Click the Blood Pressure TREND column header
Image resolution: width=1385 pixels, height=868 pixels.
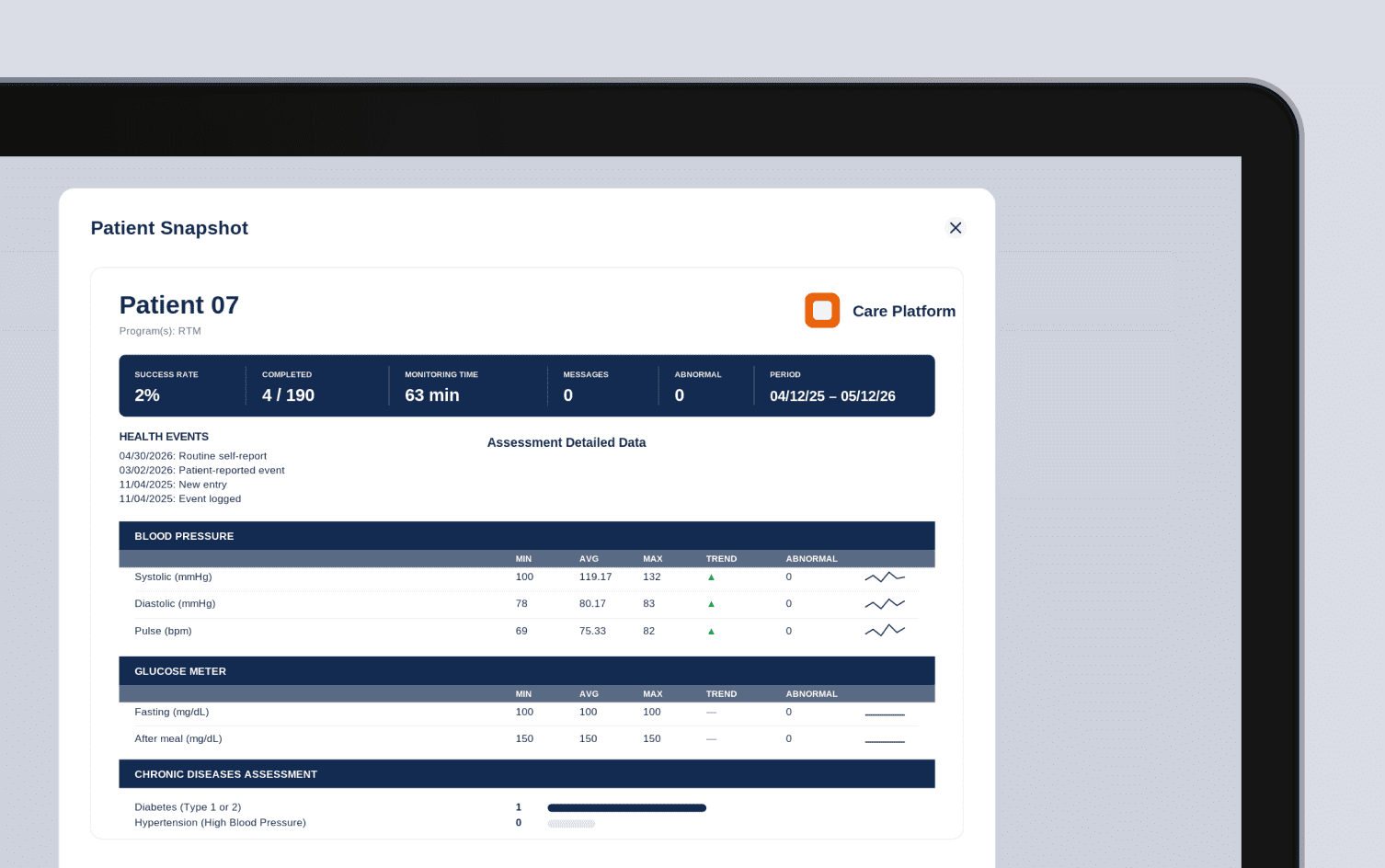[721, 559]
